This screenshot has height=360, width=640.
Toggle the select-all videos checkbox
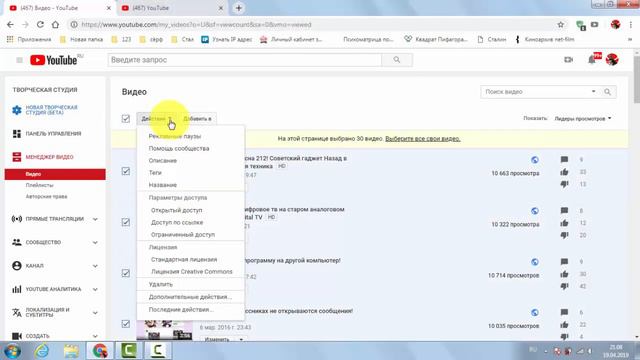(x=126, y=118)
